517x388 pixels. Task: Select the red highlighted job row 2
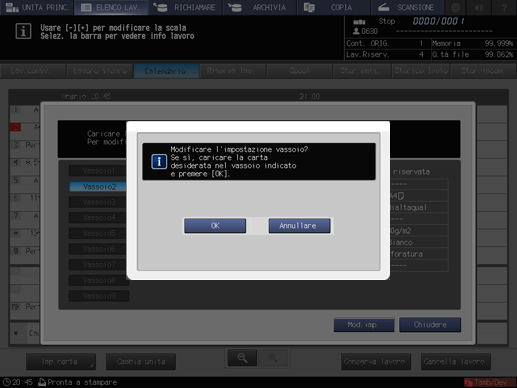[x=15, y=127]
